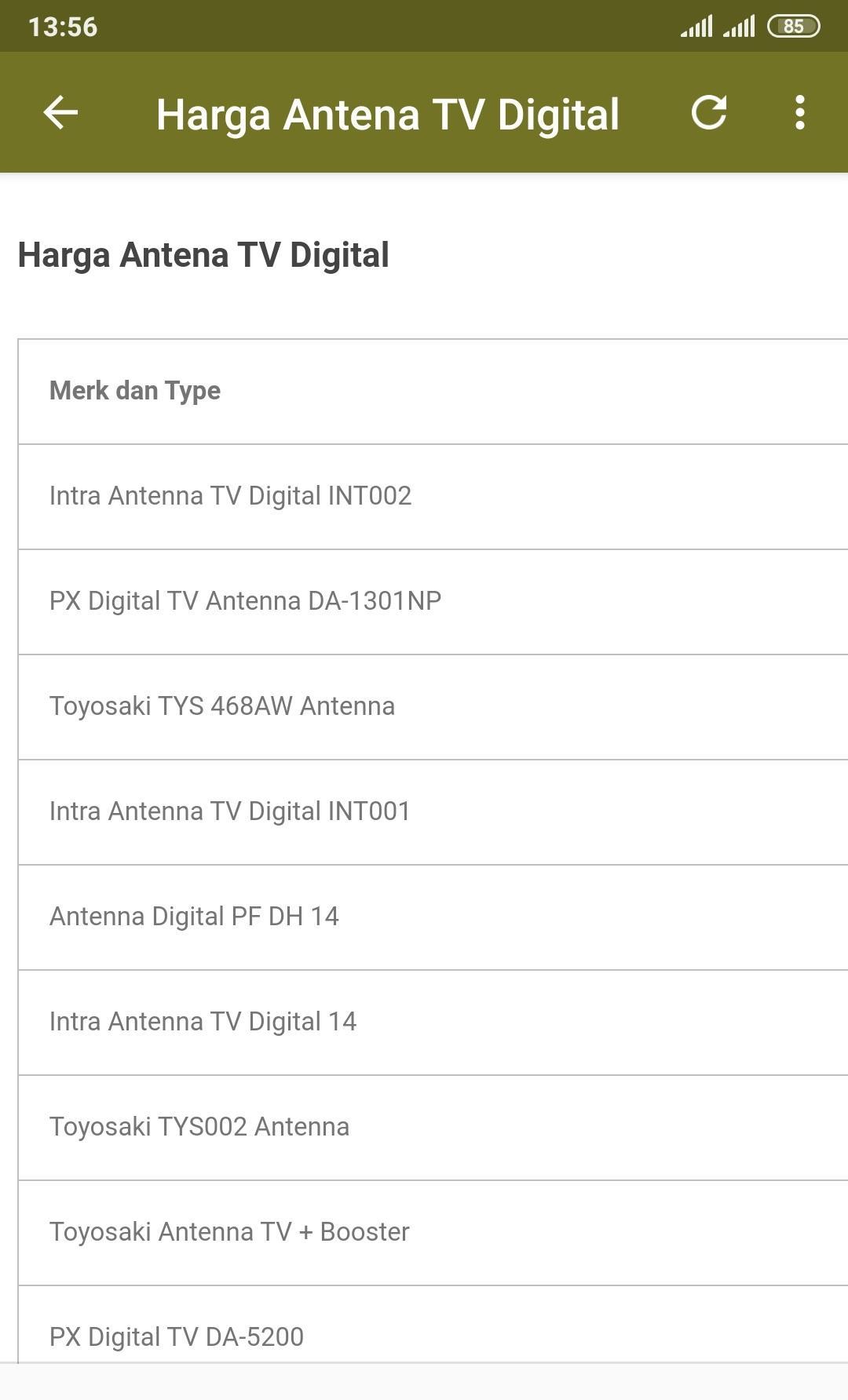Select Toyosaki Antenna TV + Booster row
Image resolution: width=848 pixels, height=1400 pixels.
[x=433, y=1233]
